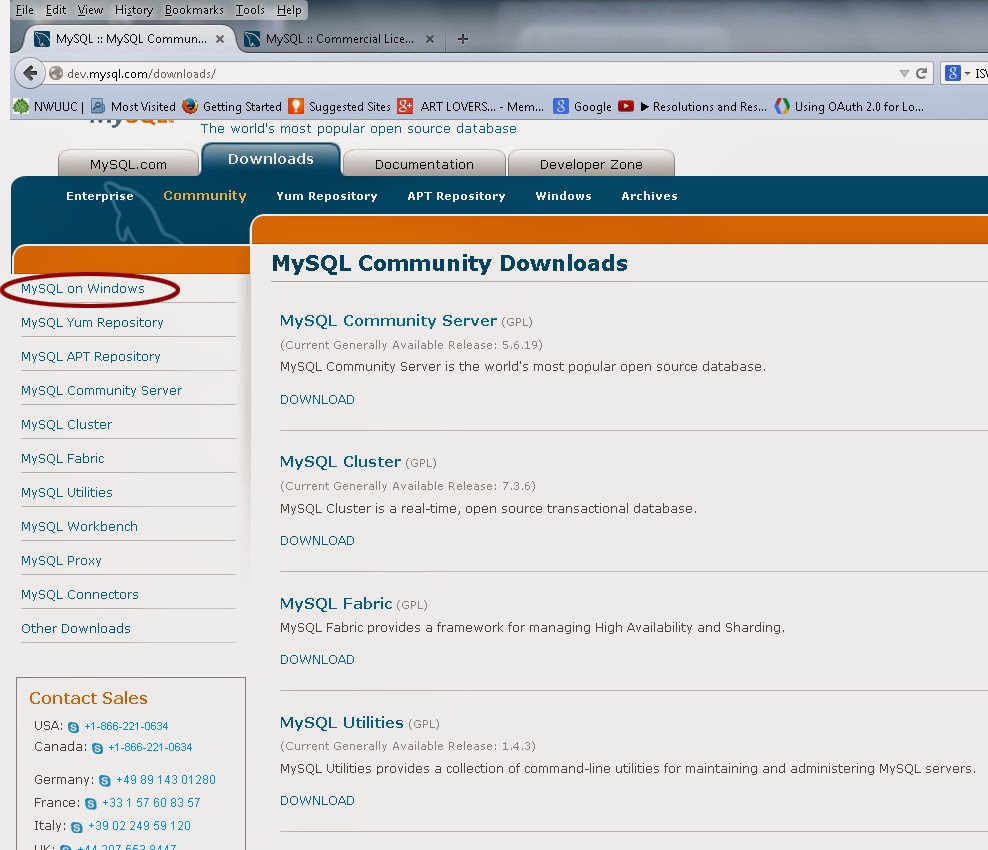Click the MySQL Community Server heading link

[388, 321]
